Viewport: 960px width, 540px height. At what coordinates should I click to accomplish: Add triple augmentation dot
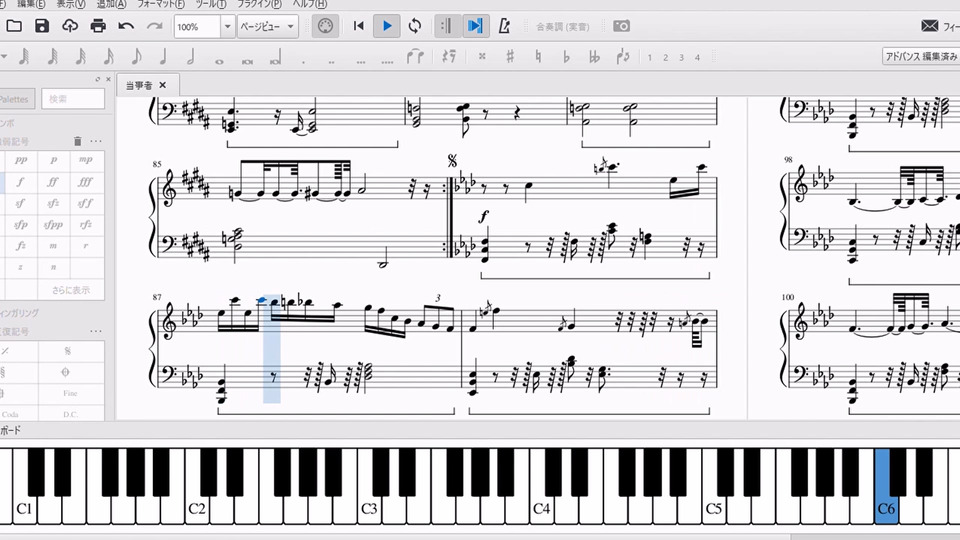(360, 61)
